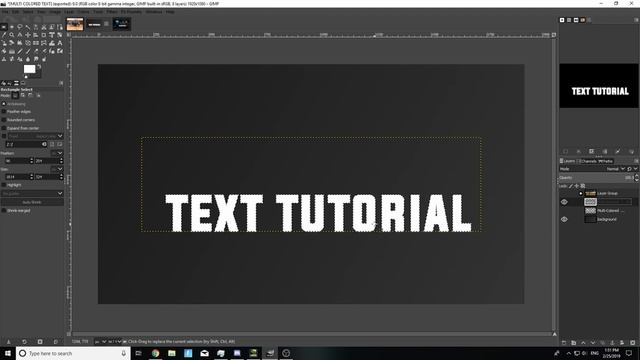Image resolution: width=640 pixels, height=360 pixels.
Task: Select the Smudge tool
Action: (36, 59)
